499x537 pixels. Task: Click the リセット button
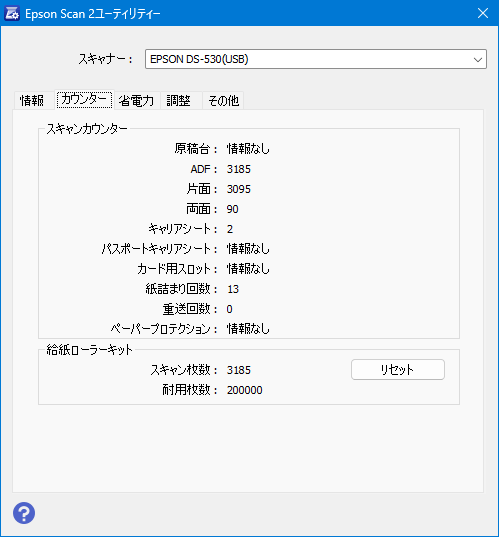coord(398,370)
